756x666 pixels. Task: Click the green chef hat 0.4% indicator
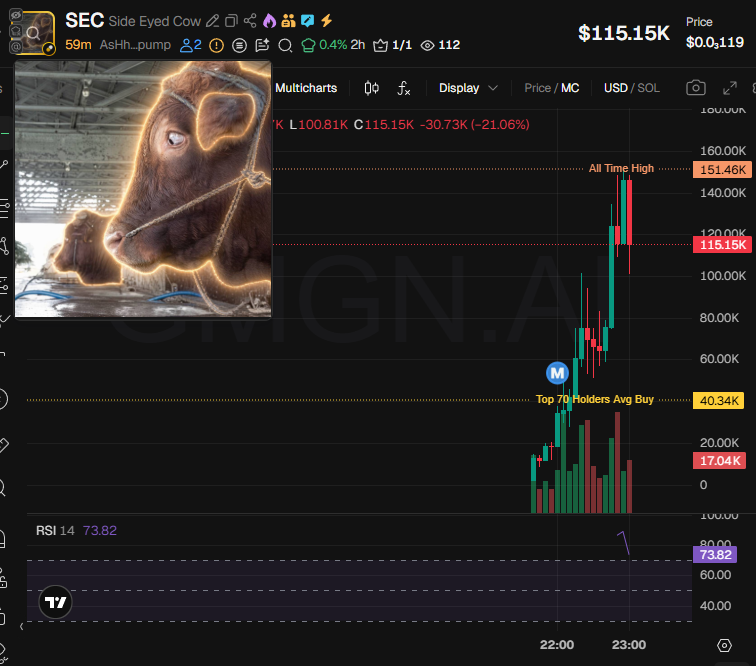(324, 45)
